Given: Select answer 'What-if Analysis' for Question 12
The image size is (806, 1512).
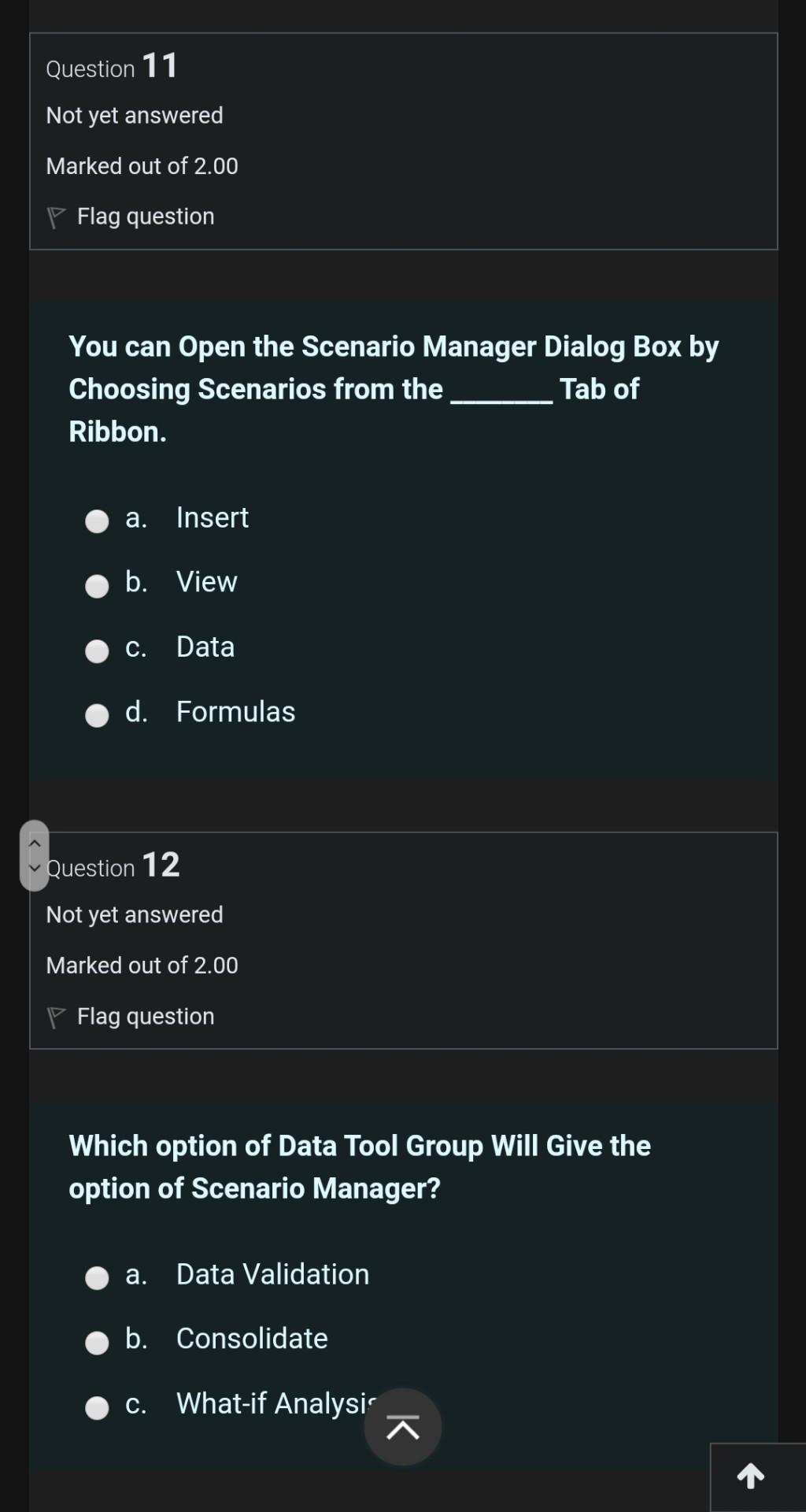Looking at the screenshot, I should [x=97, y=1406].
